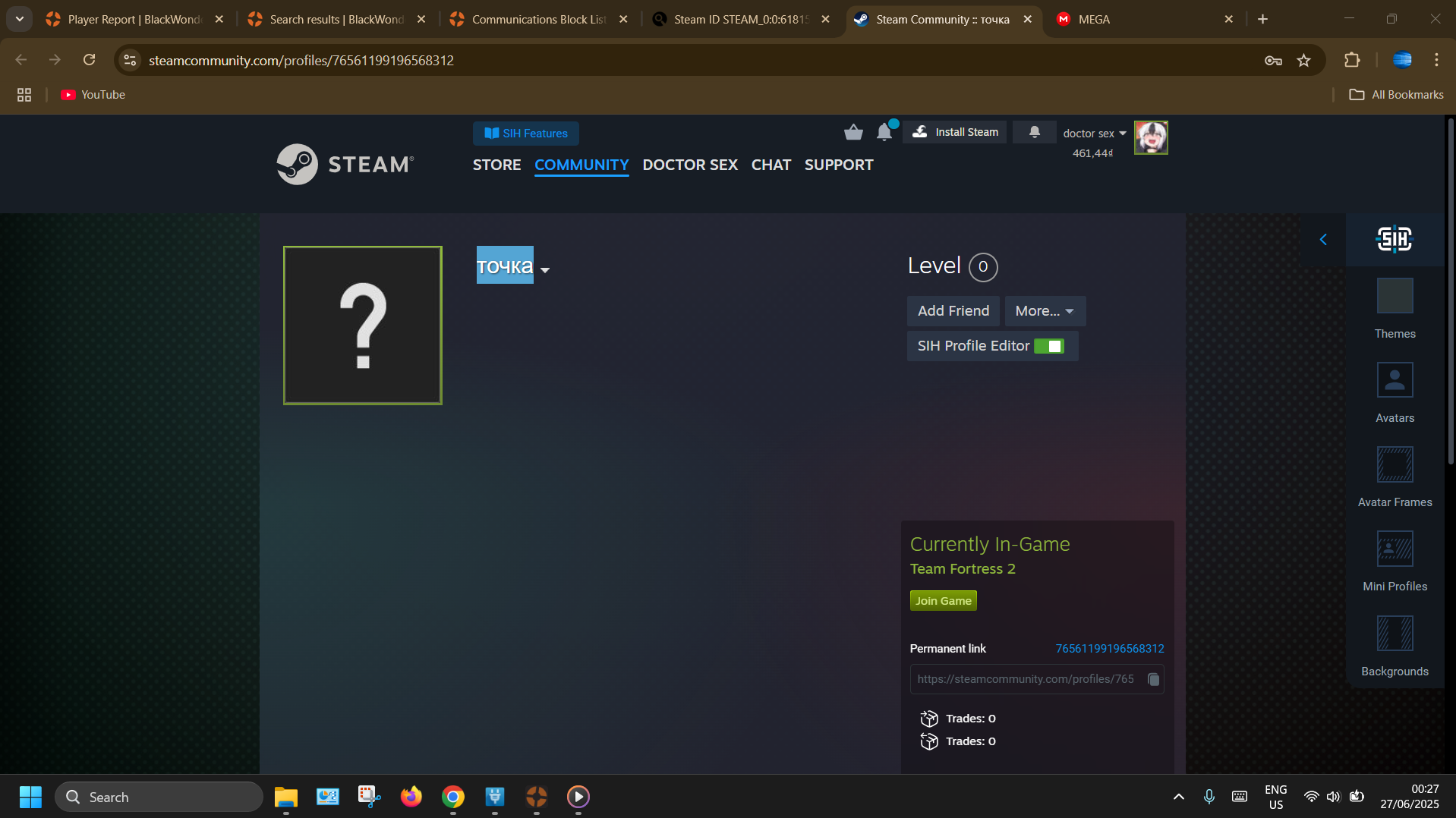Image resolution: width=1456 pixels, height=818 pixels.
Task: Click Install Steam button
Action: coord(956,132)
